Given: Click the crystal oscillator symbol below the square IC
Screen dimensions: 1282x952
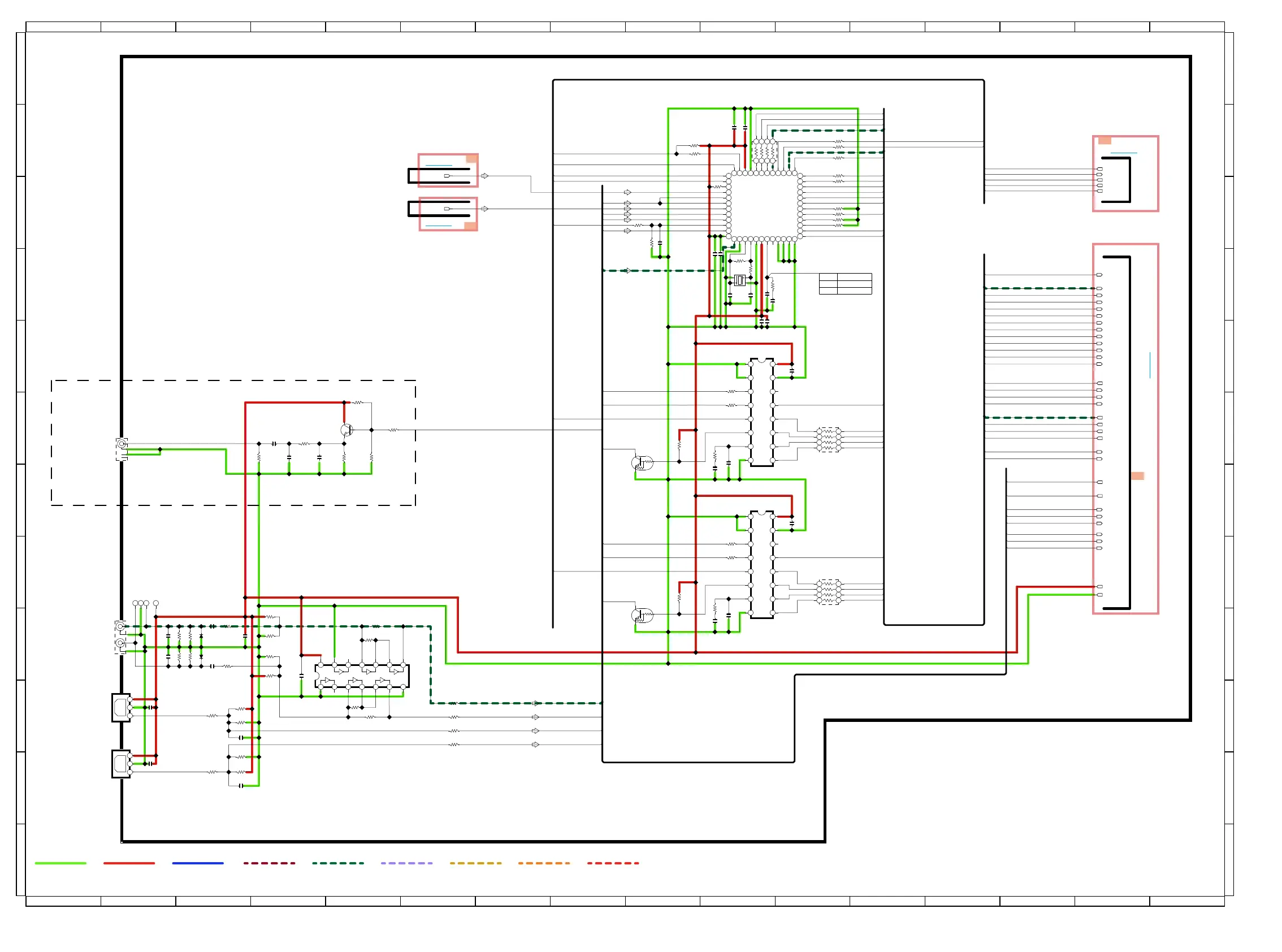Looking at the screenshot, I should pos(739,280).
